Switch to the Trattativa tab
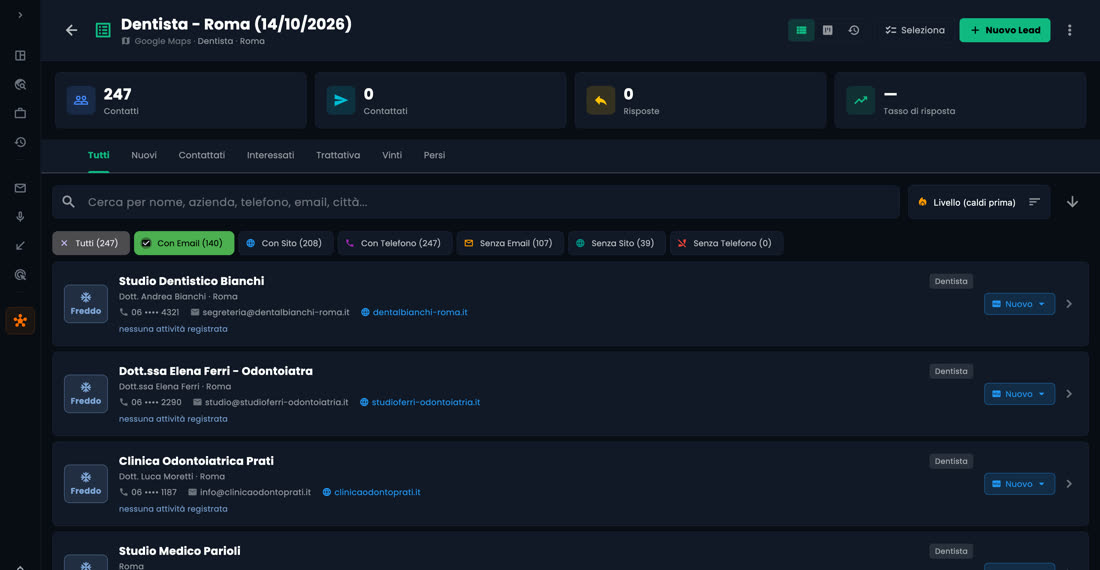The image size is (1100, 570). [x=338, y=155]
